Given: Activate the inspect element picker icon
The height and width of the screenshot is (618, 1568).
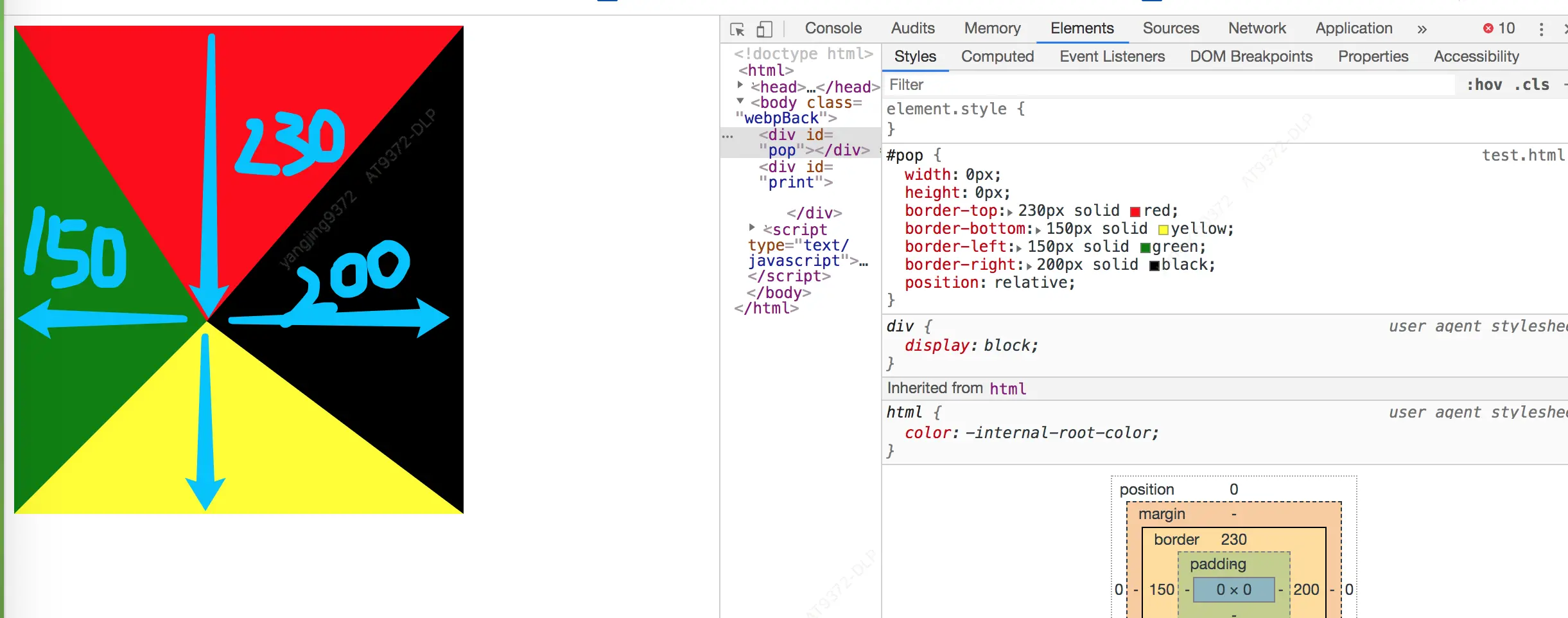Looking at the screenshot, I should click(737, 30).
